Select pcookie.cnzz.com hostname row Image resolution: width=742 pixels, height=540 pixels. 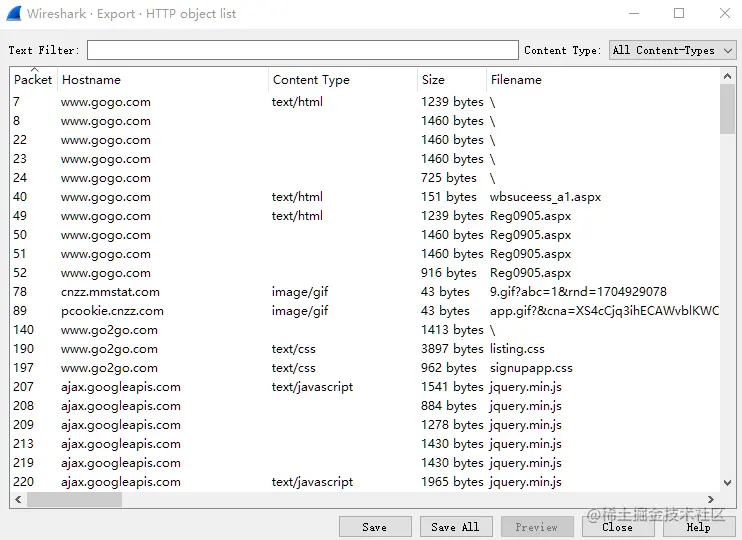[364, 311]
